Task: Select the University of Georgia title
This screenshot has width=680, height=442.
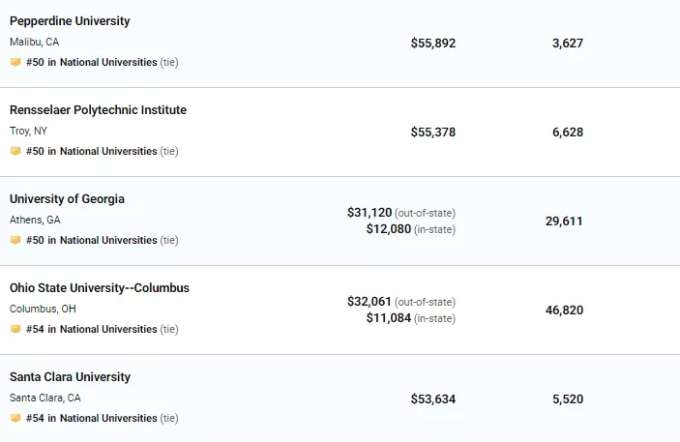Action: (67, 199)
